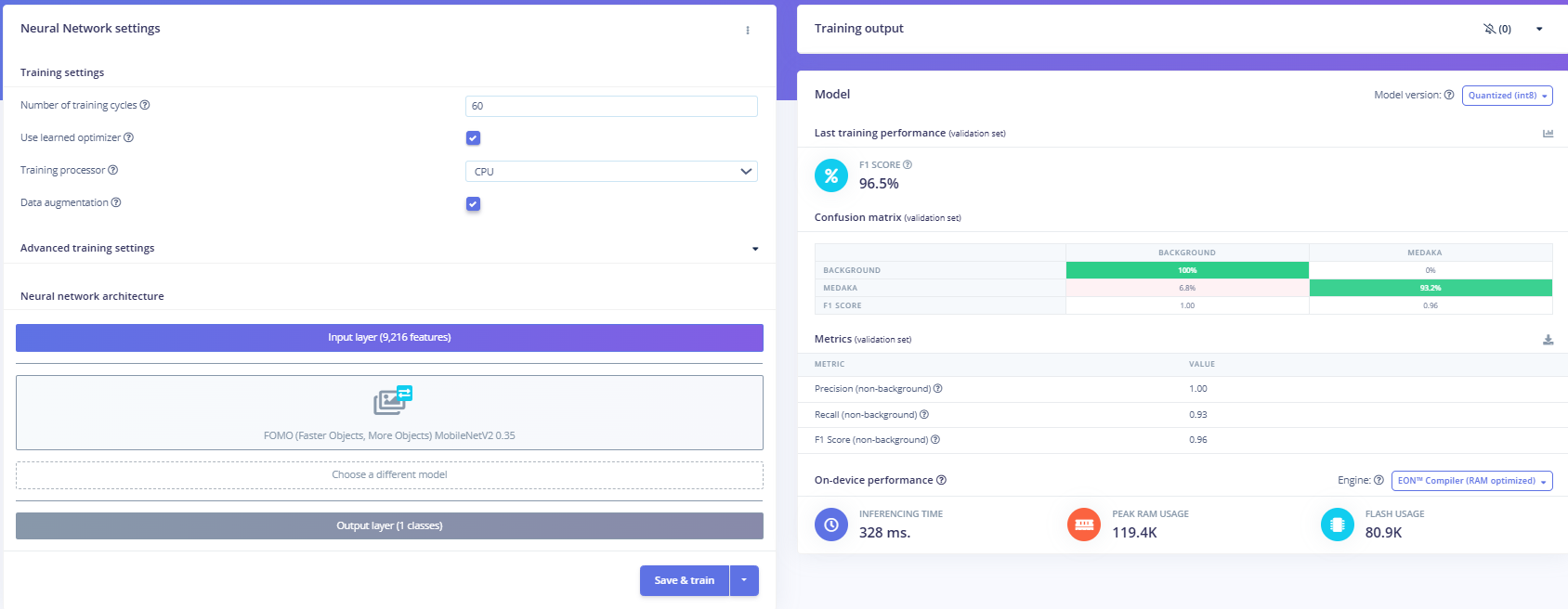1568x609 pixels.
Task: Open the Quantized (int8) model version dropdown
Action: 1507,96
